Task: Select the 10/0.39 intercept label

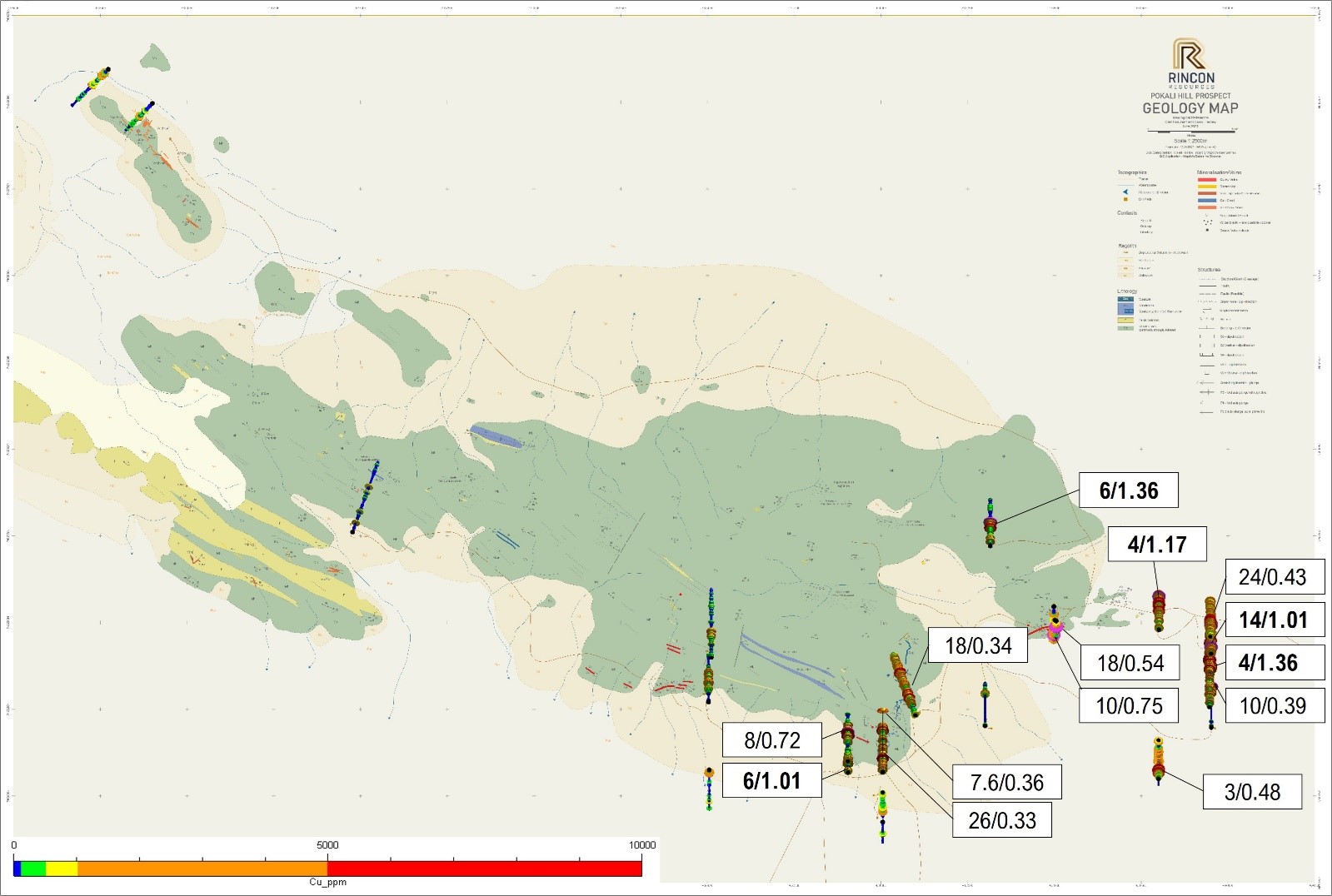Action: pos(1273,705)
